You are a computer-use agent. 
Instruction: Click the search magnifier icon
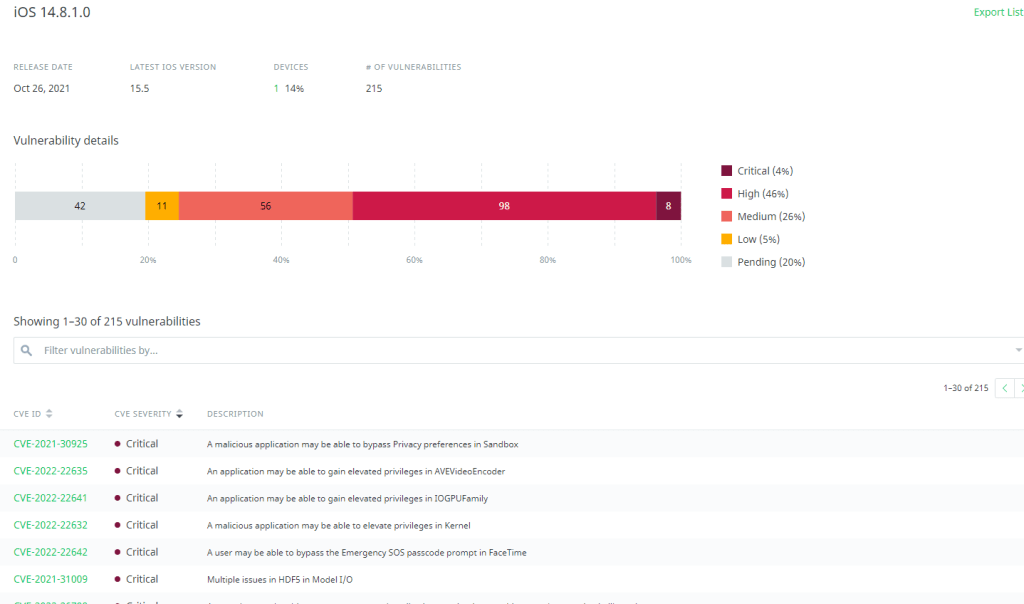coord(26,350)
